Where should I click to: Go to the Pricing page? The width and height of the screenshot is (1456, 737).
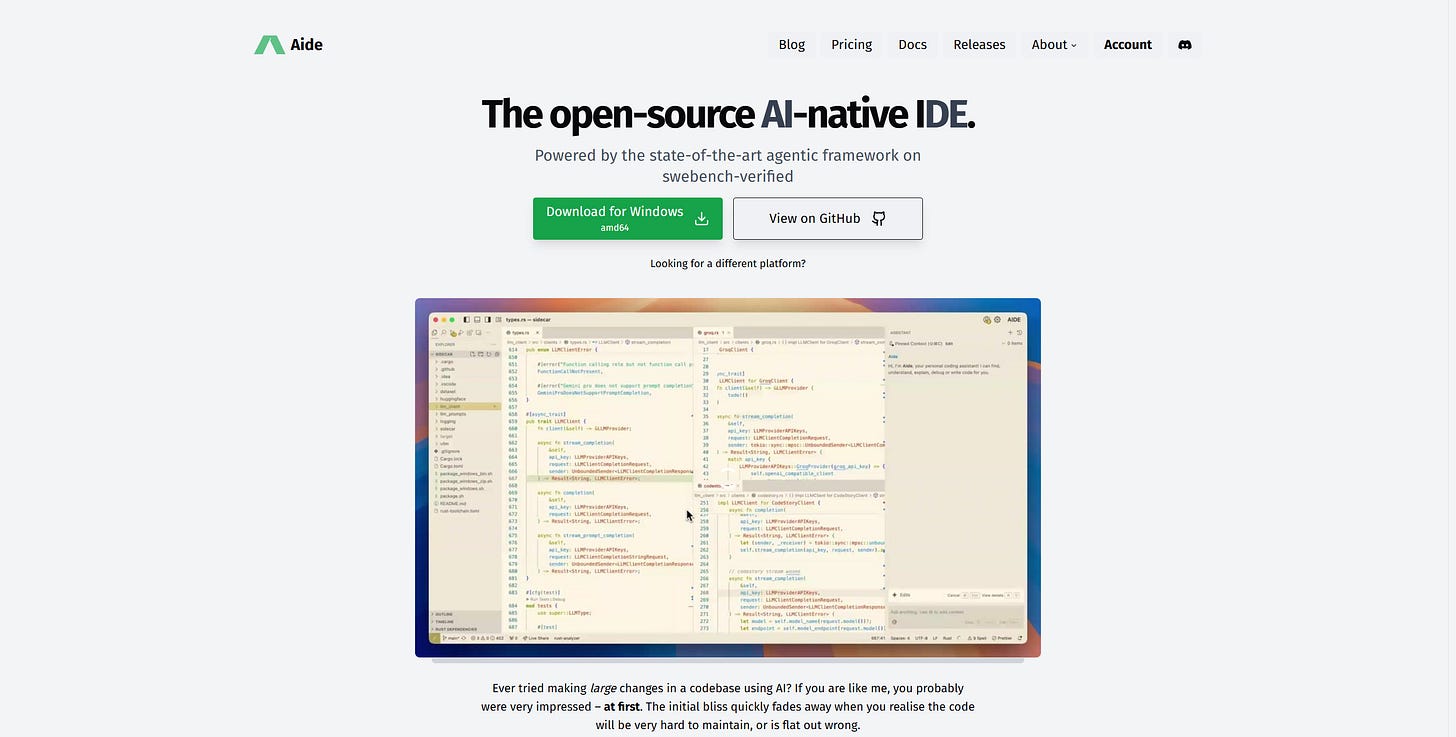click(x=852, y=45)
